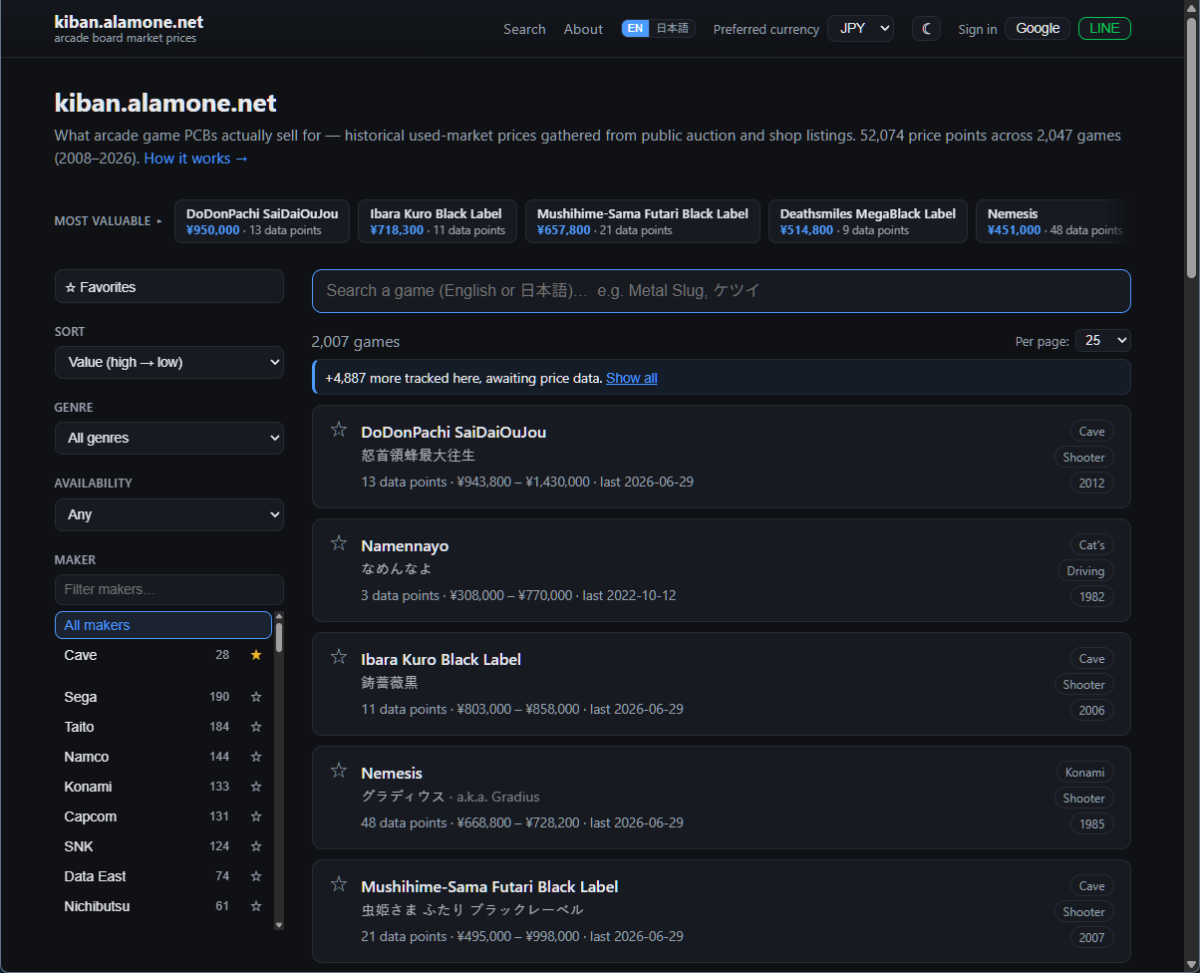
Task: Open most valuable Nemesis chip
Action: (x=1053, y=221)
